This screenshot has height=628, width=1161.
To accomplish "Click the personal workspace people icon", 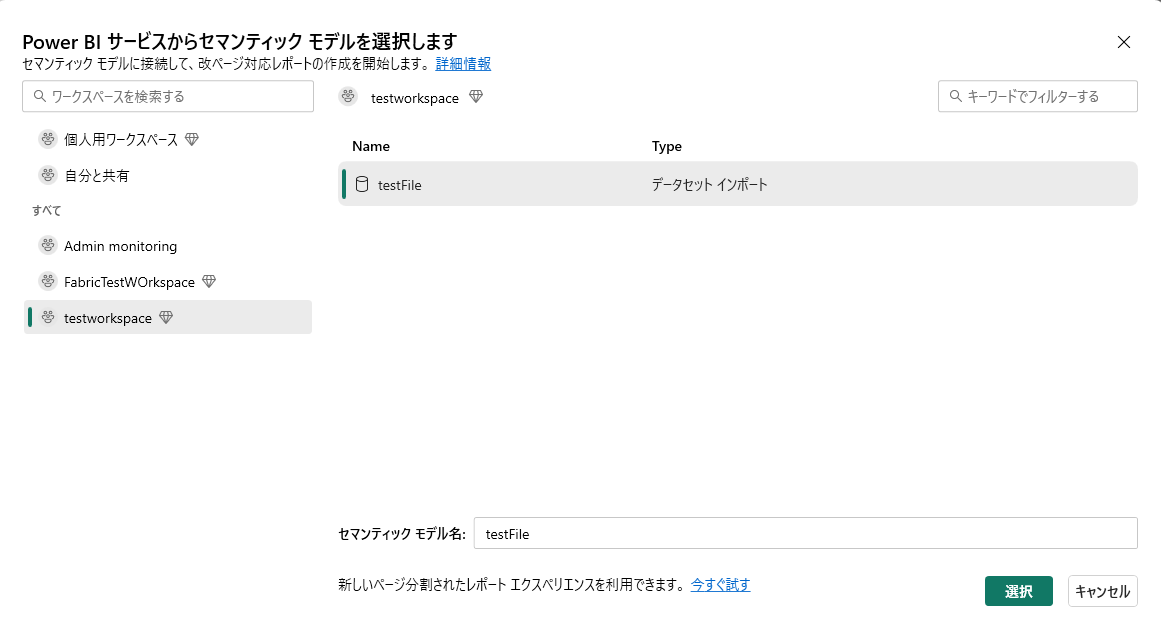I will click(x=48, y=139).
